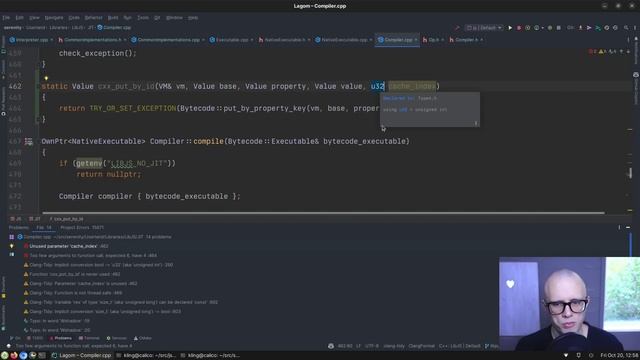Start debugging with the red bug icon
The width and height of the screenshot is (640, 360).
519,28
